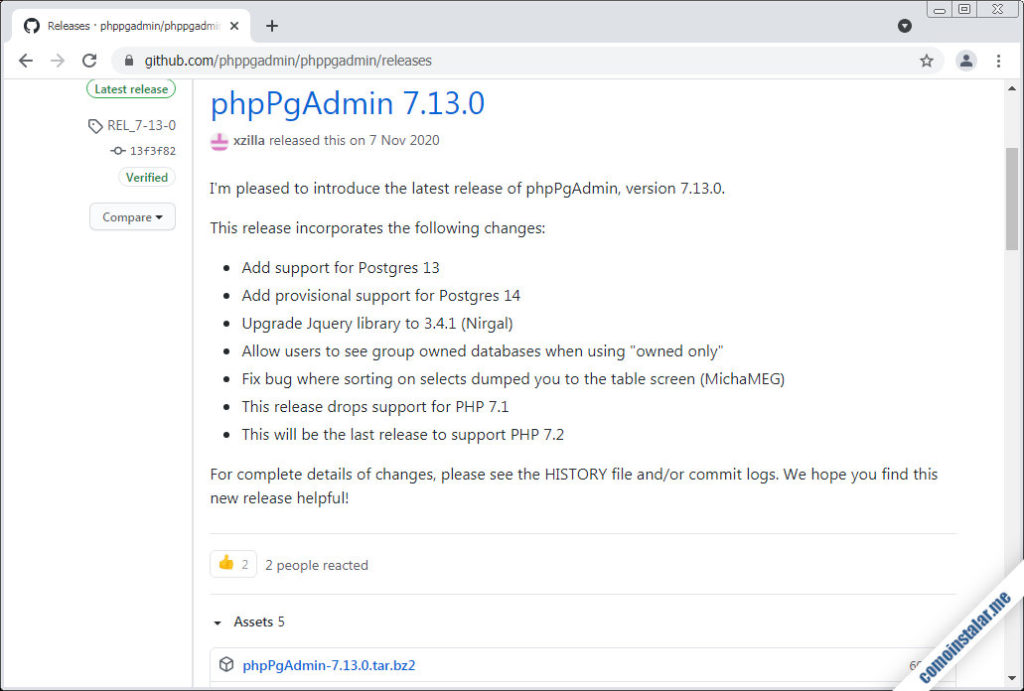The width and height of the screenshot is (1024, 691).
Task: Click the package icon beside the tar.bz2 asset
Action: click(227, 664)
